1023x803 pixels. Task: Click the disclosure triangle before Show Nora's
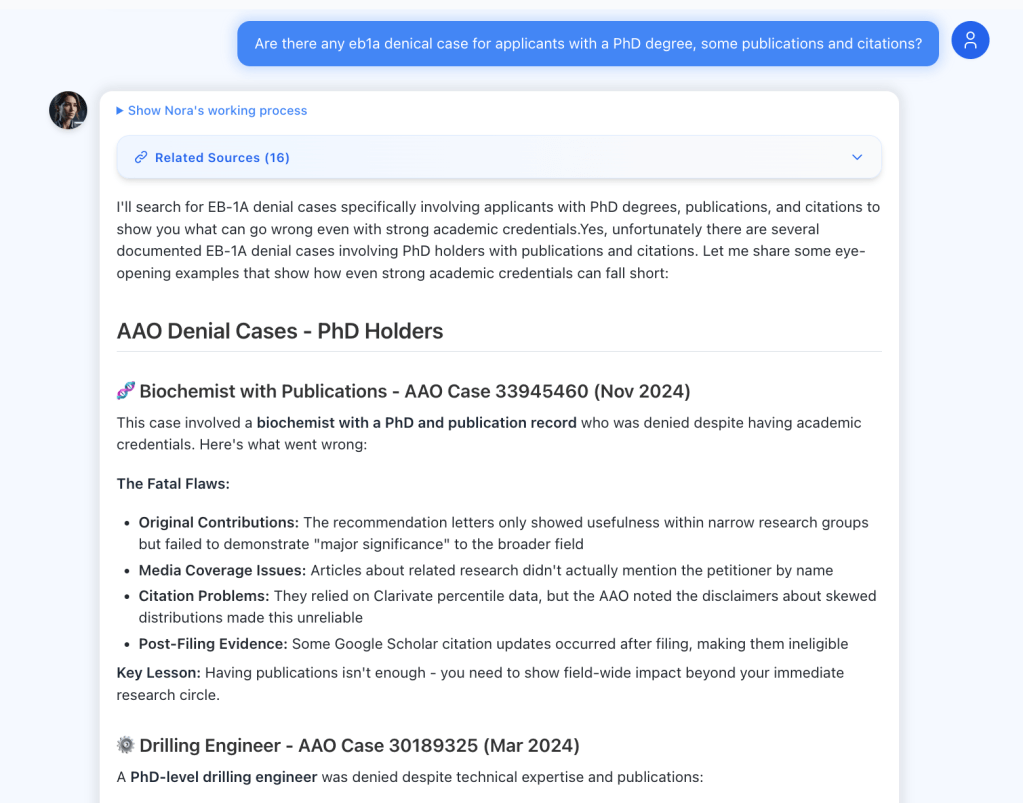120,111
